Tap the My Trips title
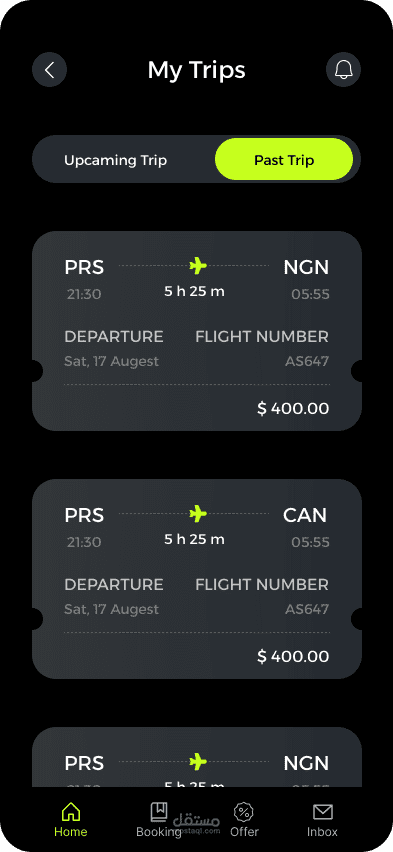The height and width of the screenshot is (852, 393). tap(196, 70)
